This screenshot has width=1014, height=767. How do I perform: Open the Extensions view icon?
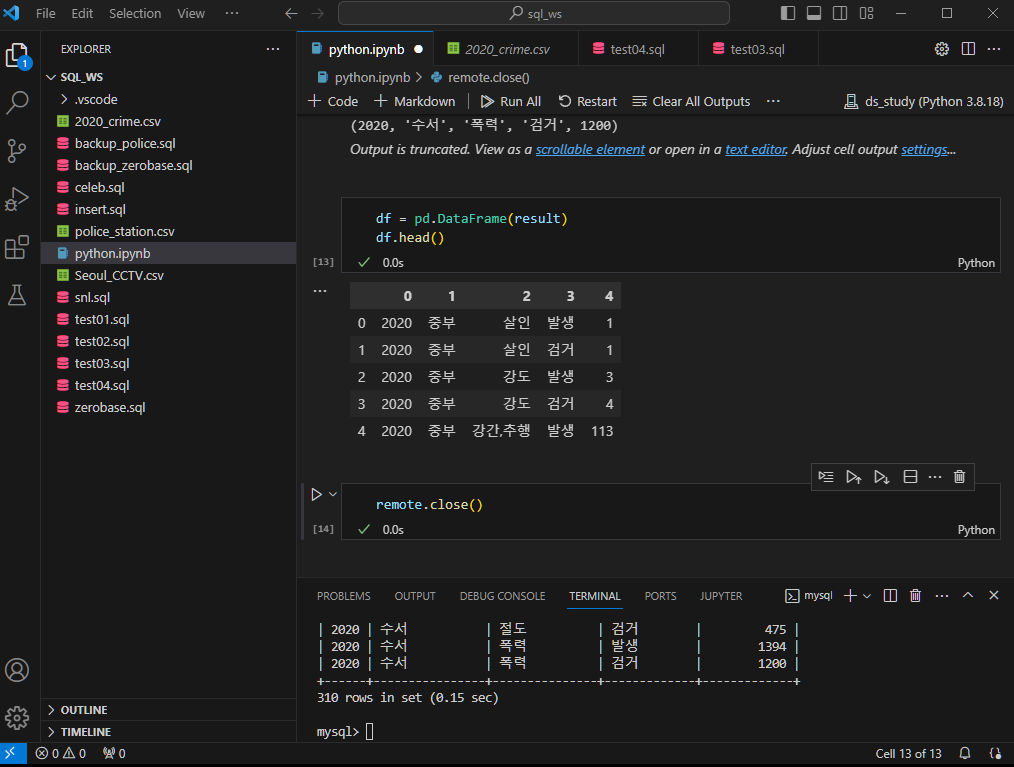click(x=17, y=247)
